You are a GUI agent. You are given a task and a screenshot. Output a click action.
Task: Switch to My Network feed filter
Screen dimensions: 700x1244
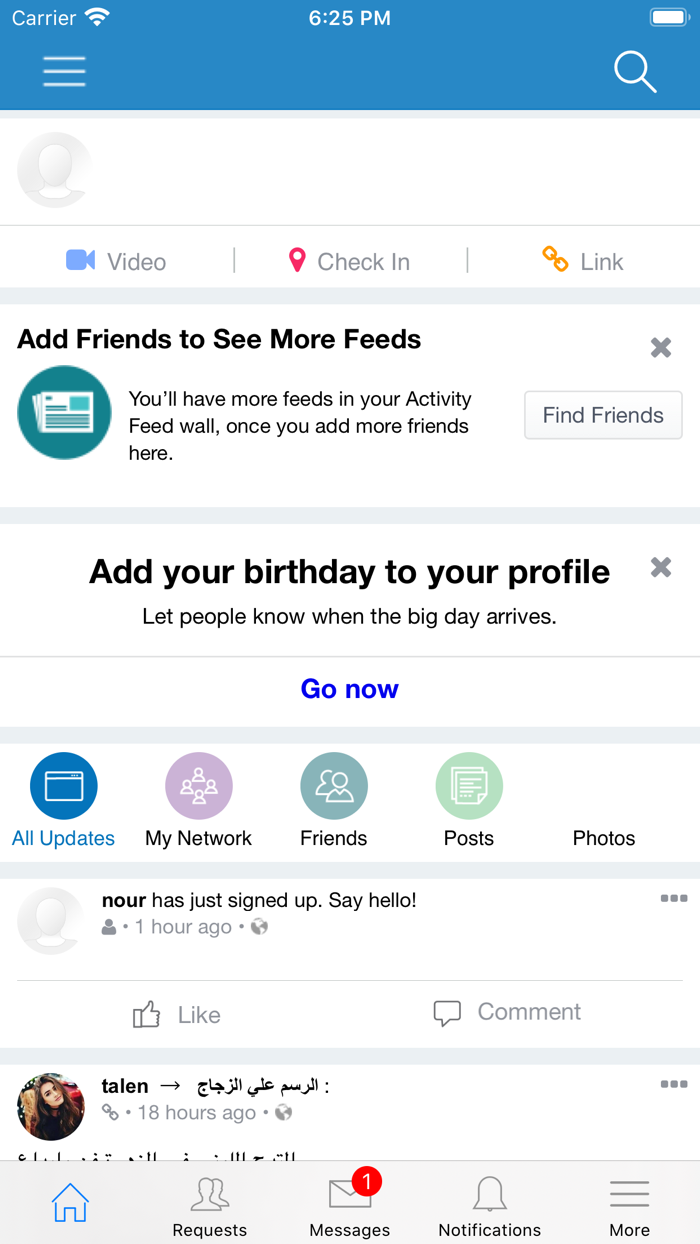pos(199,801)
